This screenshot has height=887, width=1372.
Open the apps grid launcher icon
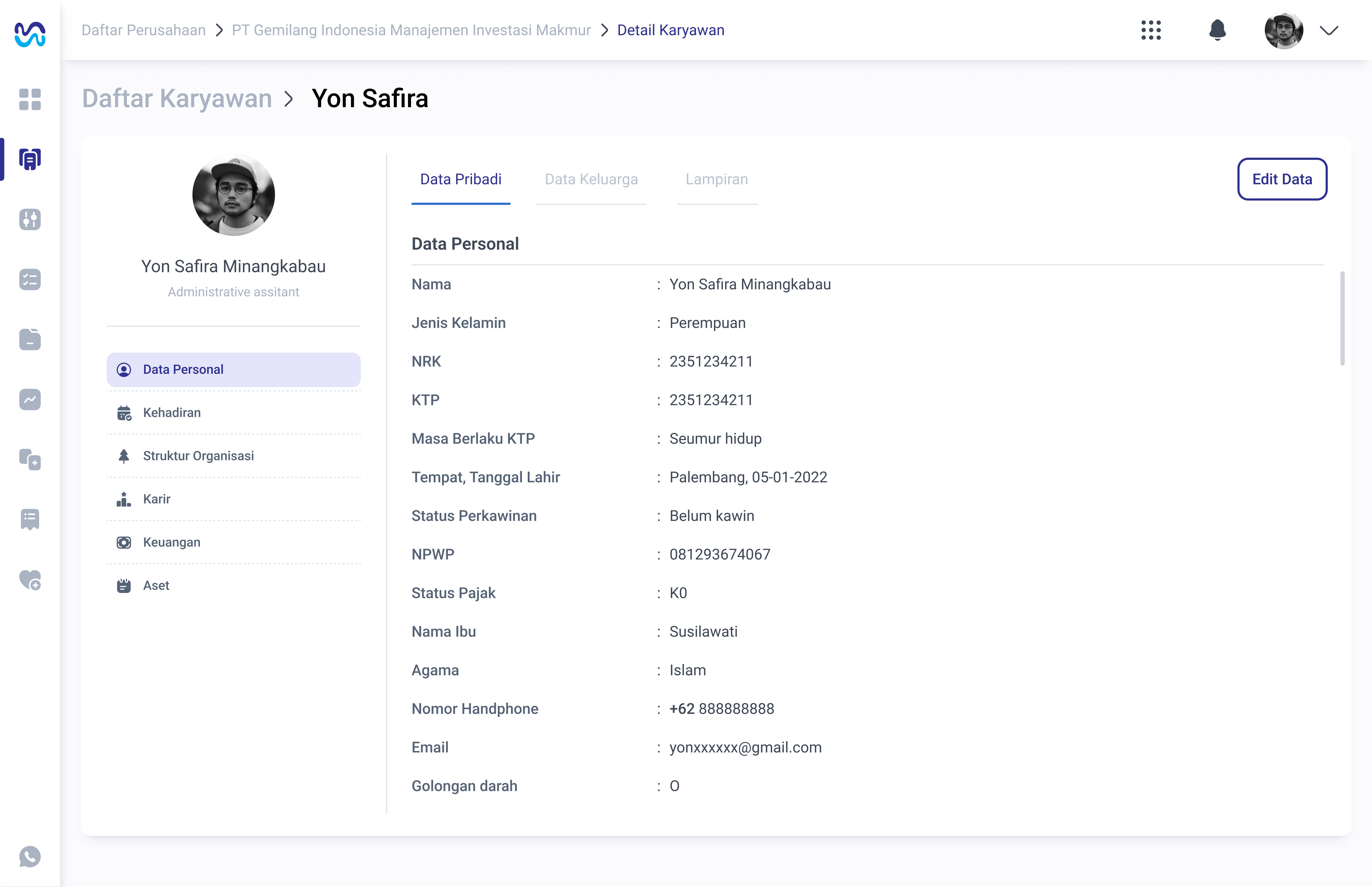click(x=1151, y=30)
